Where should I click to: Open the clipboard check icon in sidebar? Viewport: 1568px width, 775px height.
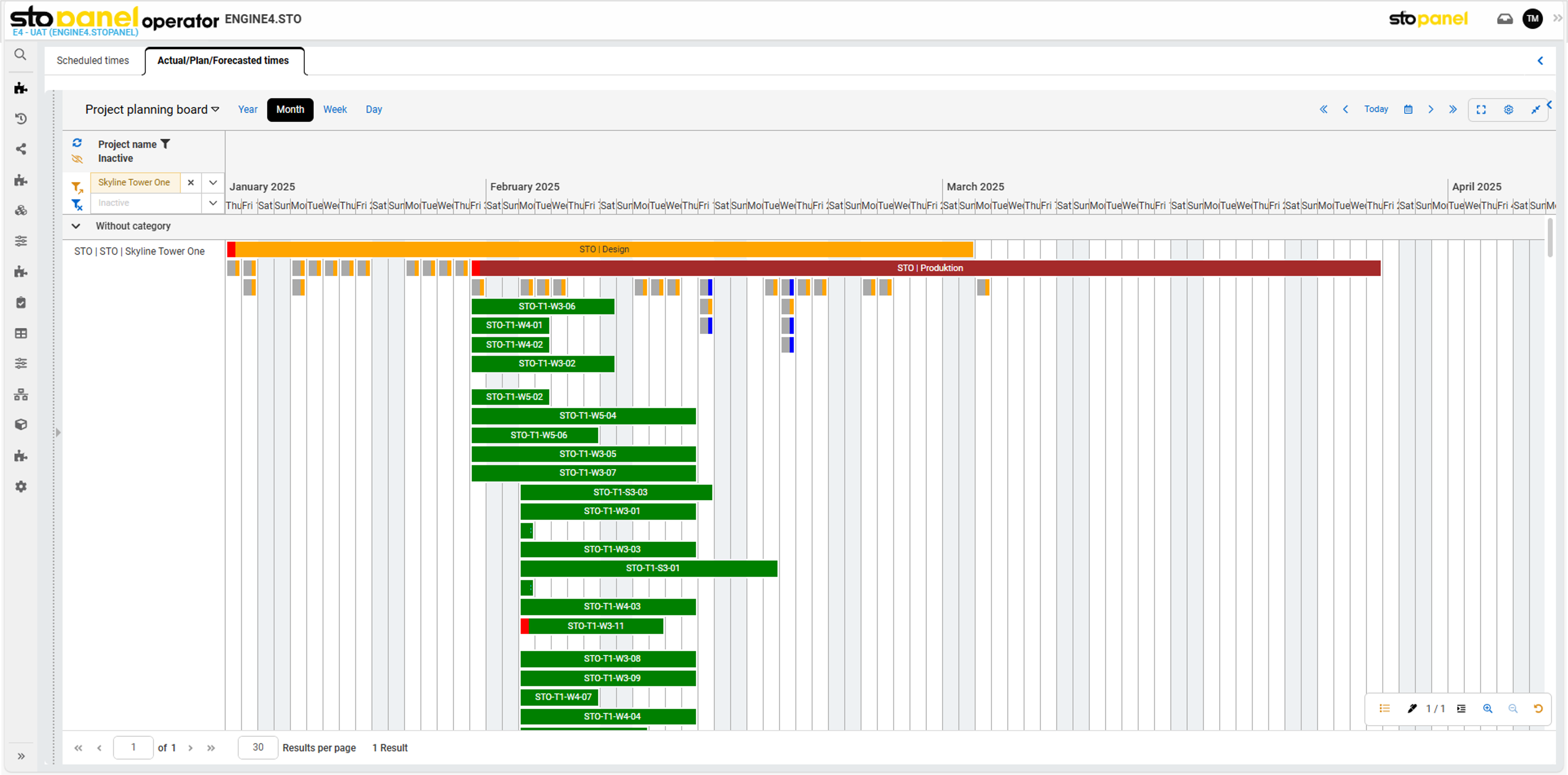[x=21, y=302]
